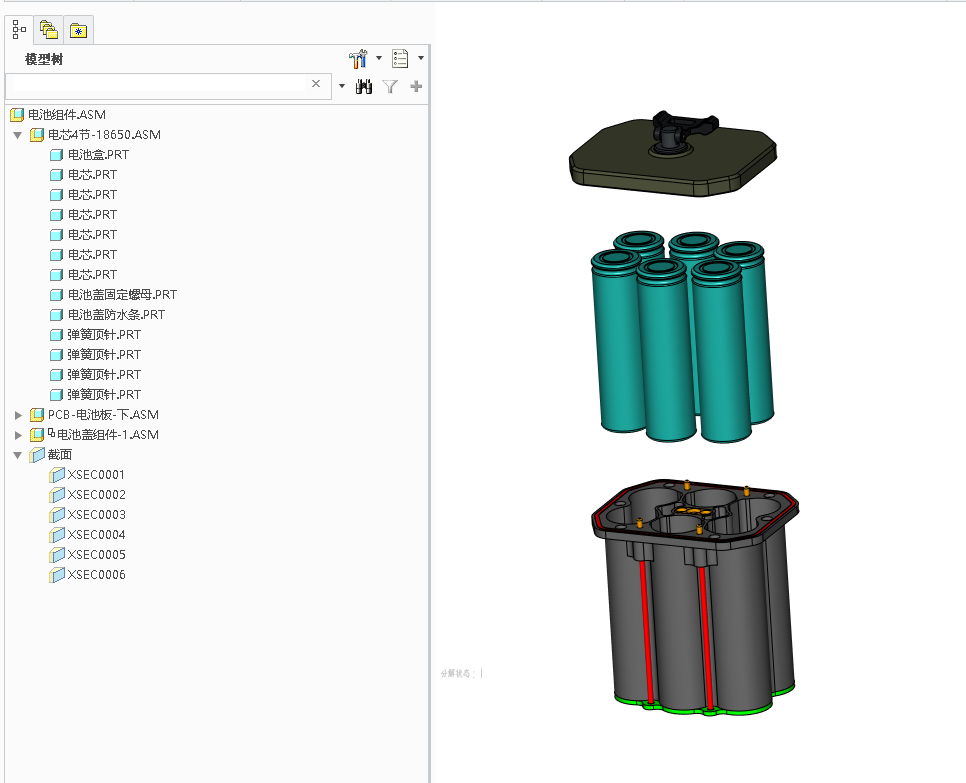Click the 分解状态 status label
The image size is (966, 783).
pos(458,673)
